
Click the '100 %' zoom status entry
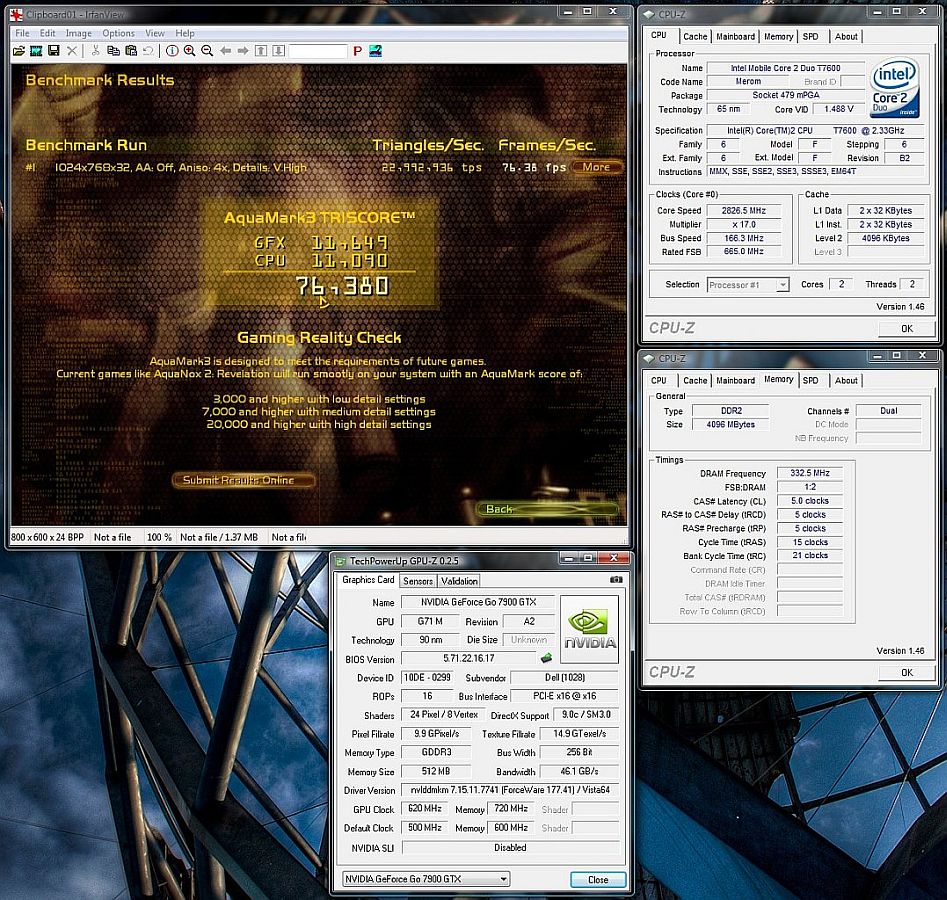click(159, 537)
